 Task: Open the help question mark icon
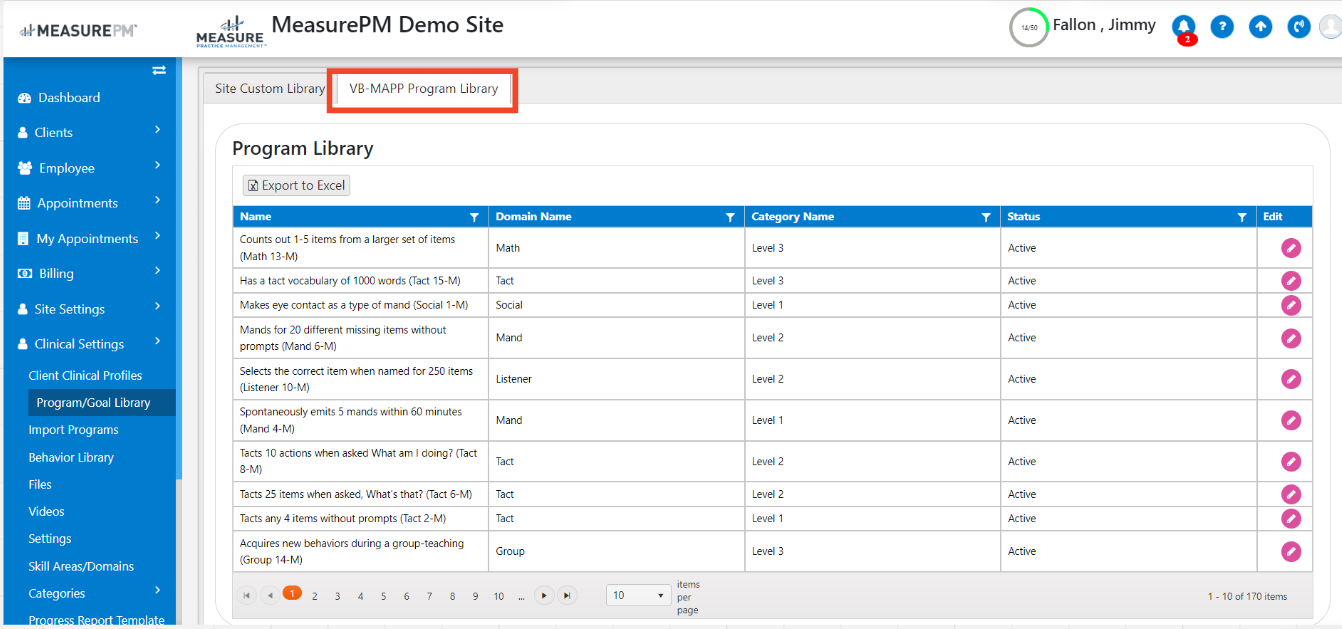tap(1222, 27)
